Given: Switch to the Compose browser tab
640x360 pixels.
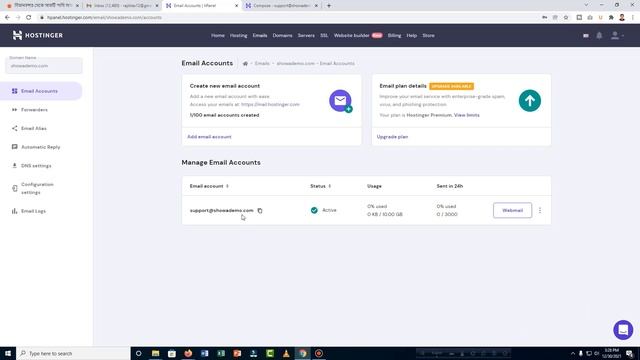Looking at the screenshot, I should click(281, 6).
